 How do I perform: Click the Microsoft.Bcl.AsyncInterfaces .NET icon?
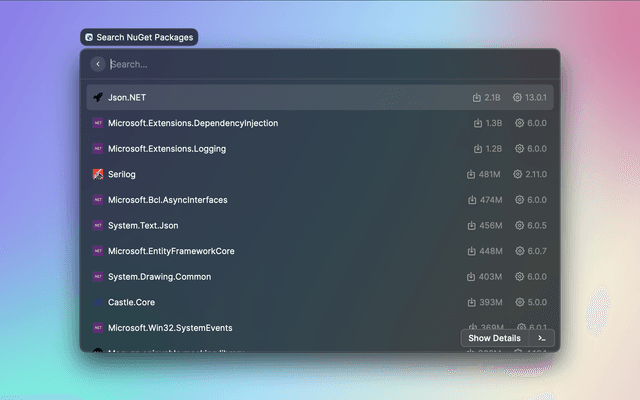click(x=98, y=200)
